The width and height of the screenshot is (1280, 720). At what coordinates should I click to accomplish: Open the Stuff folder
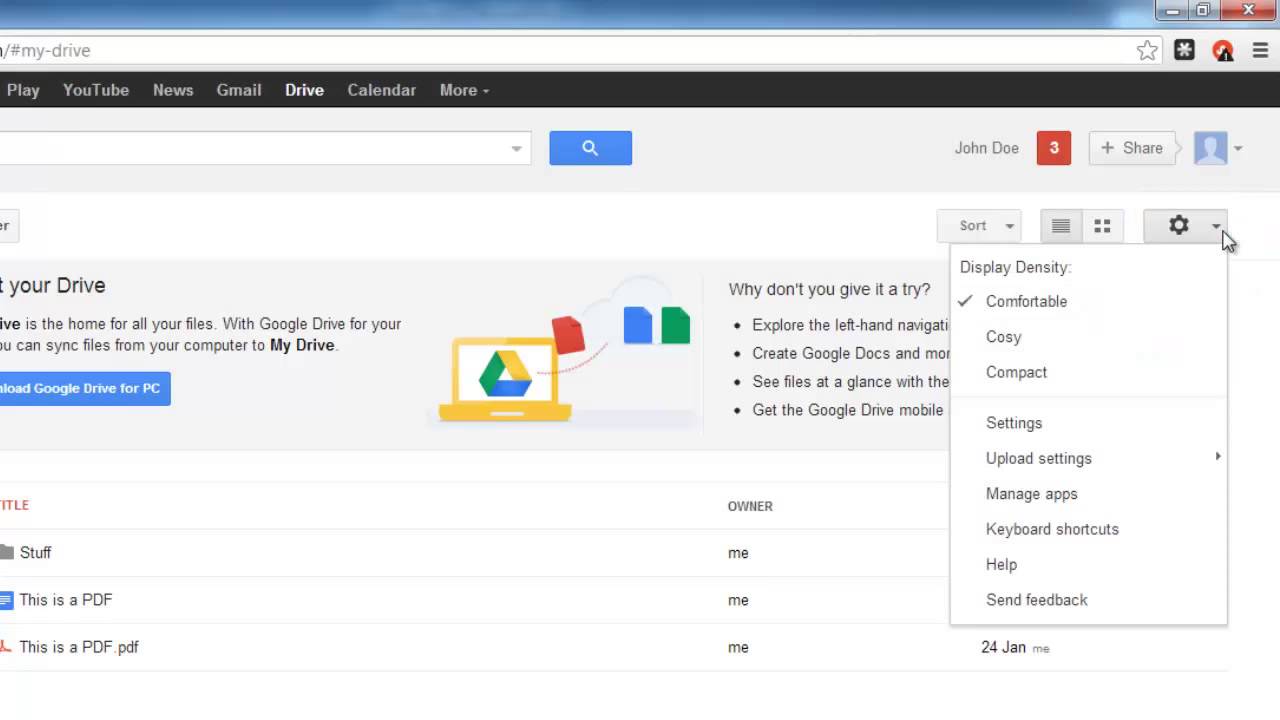click(35, 552)
